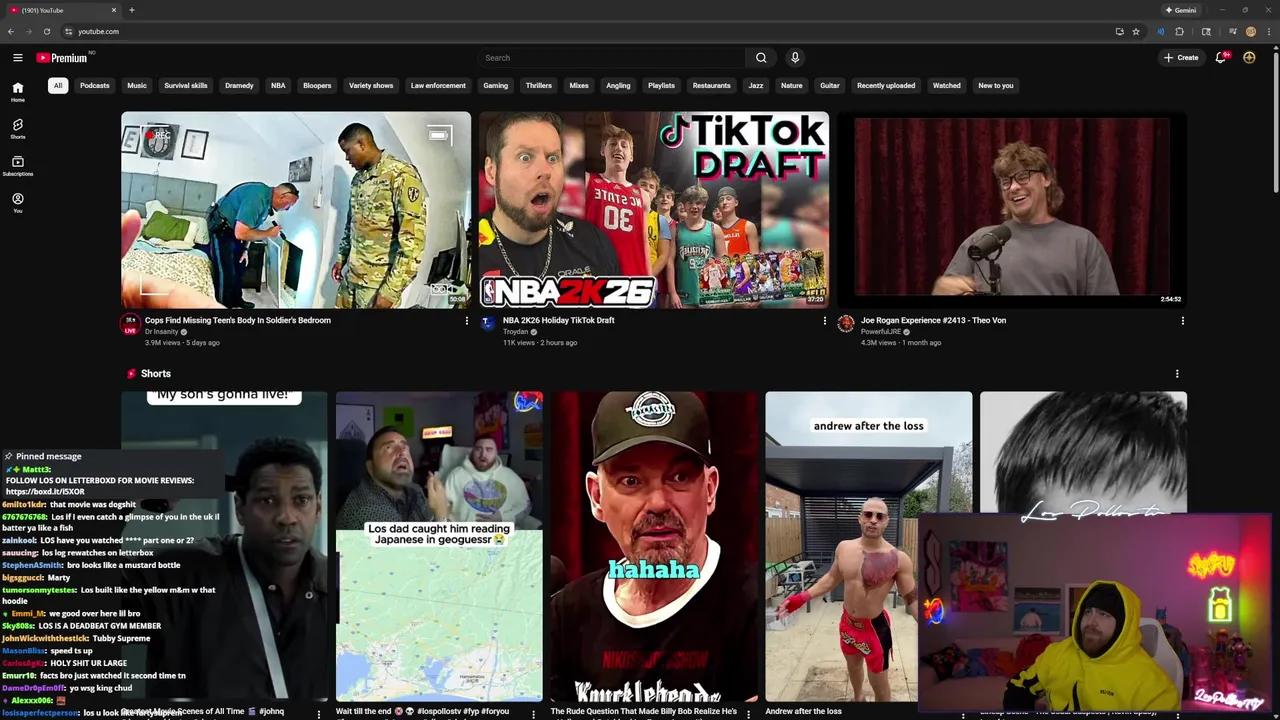Open the You sidebar icon

(x=17, y=203)
